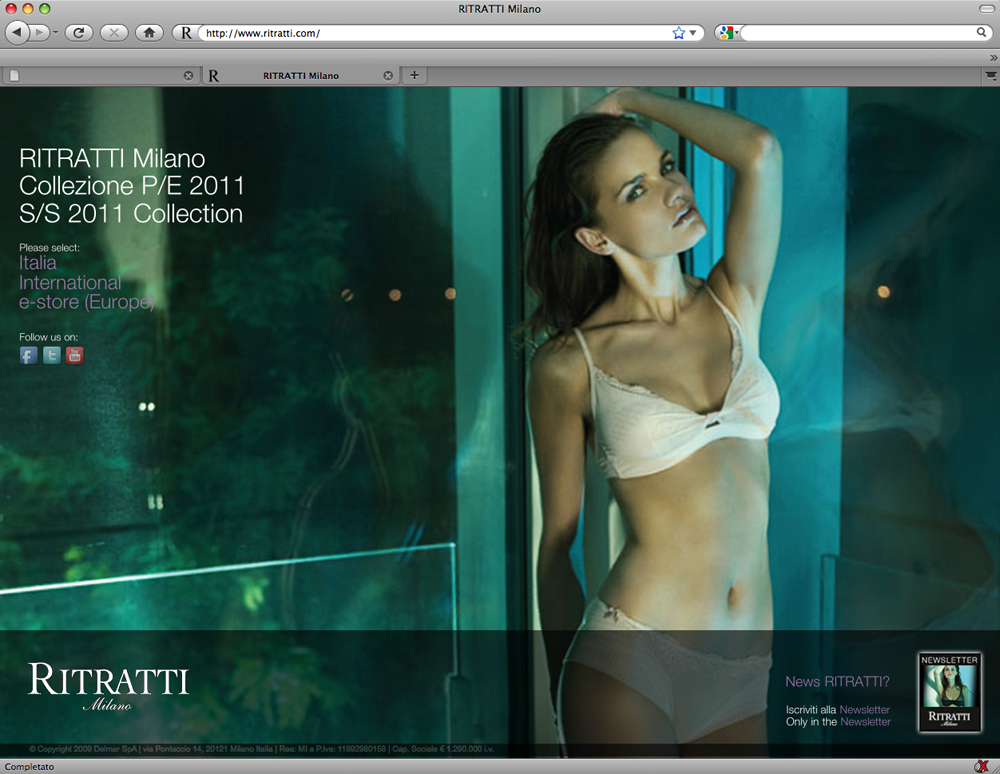Reload the page with the refresh icon

pyautogui.click(x=78, y=33)
